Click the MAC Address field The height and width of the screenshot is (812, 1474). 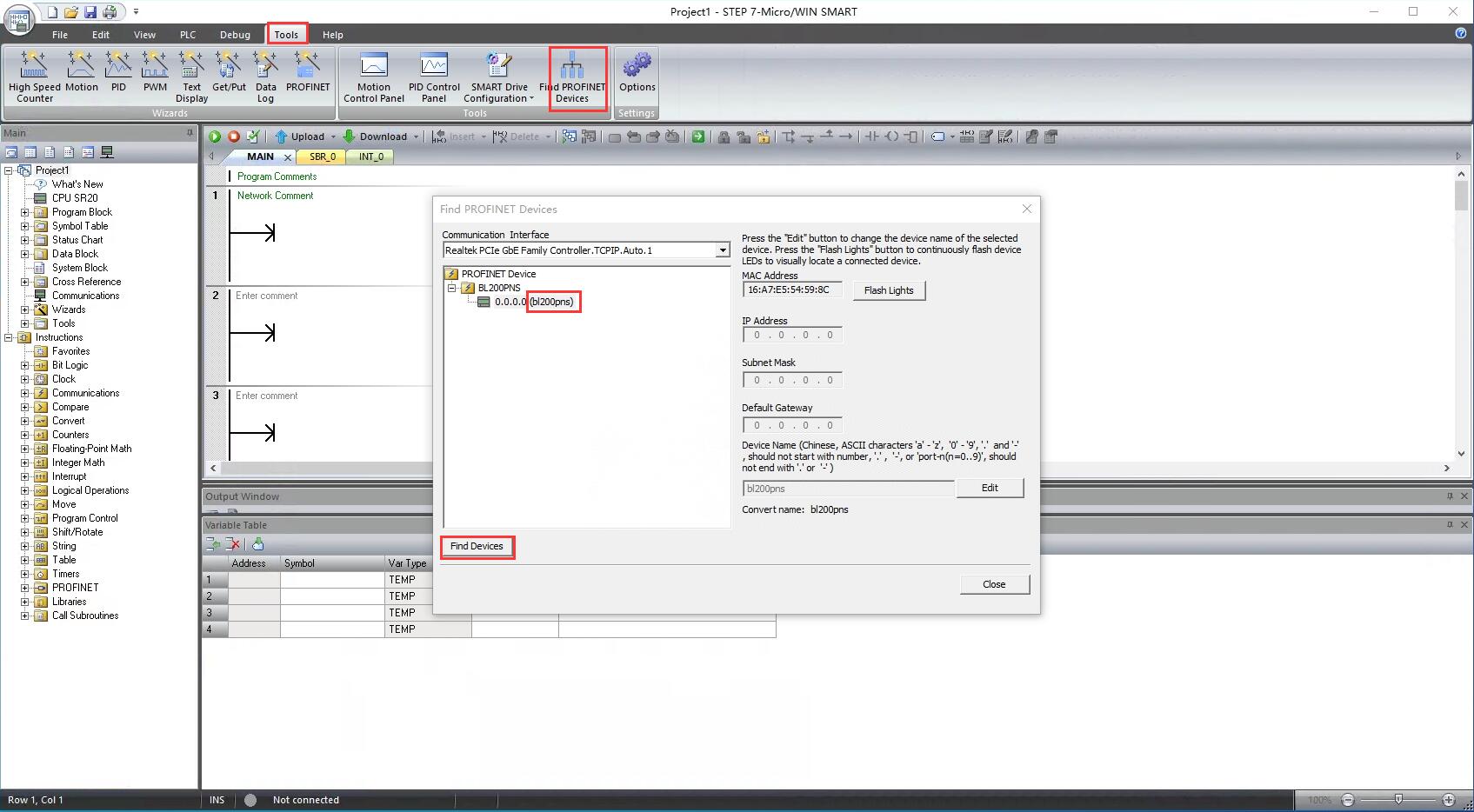[x=792, y=290]
